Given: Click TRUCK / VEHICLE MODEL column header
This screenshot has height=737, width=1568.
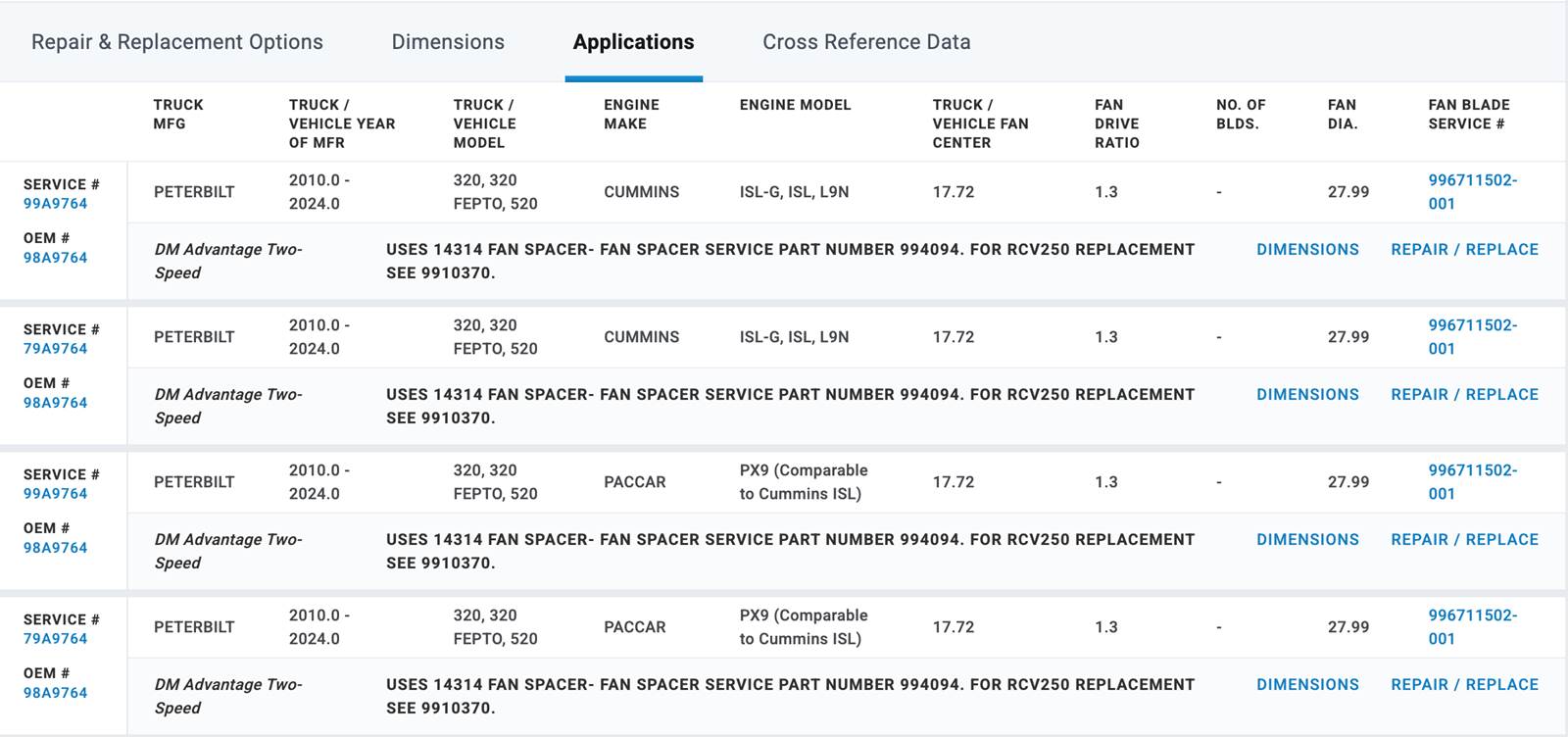Looking at the screenshot, I should click(x=484, y=123).
